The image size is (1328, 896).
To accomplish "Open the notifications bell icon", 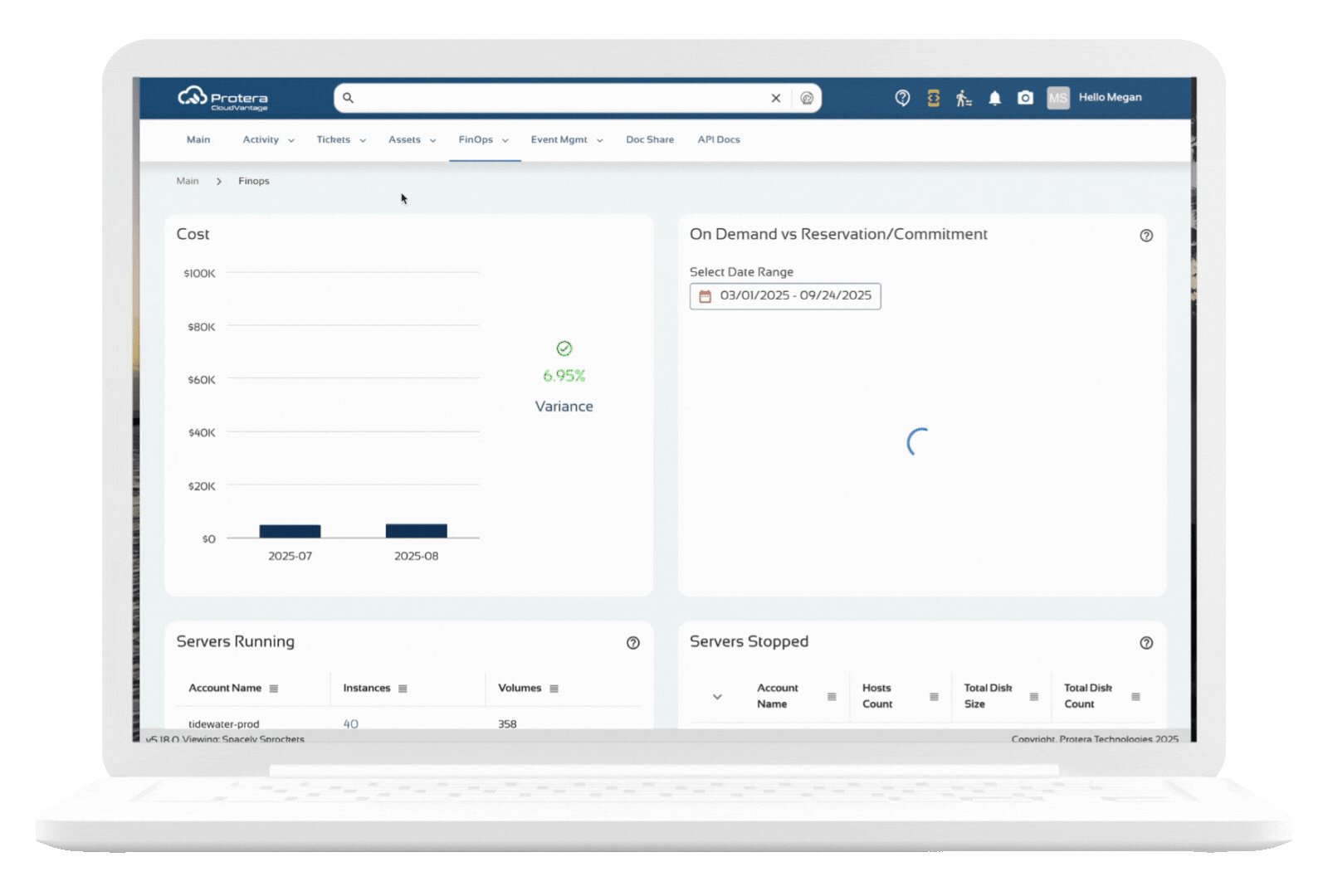I will tap(994, 98).
